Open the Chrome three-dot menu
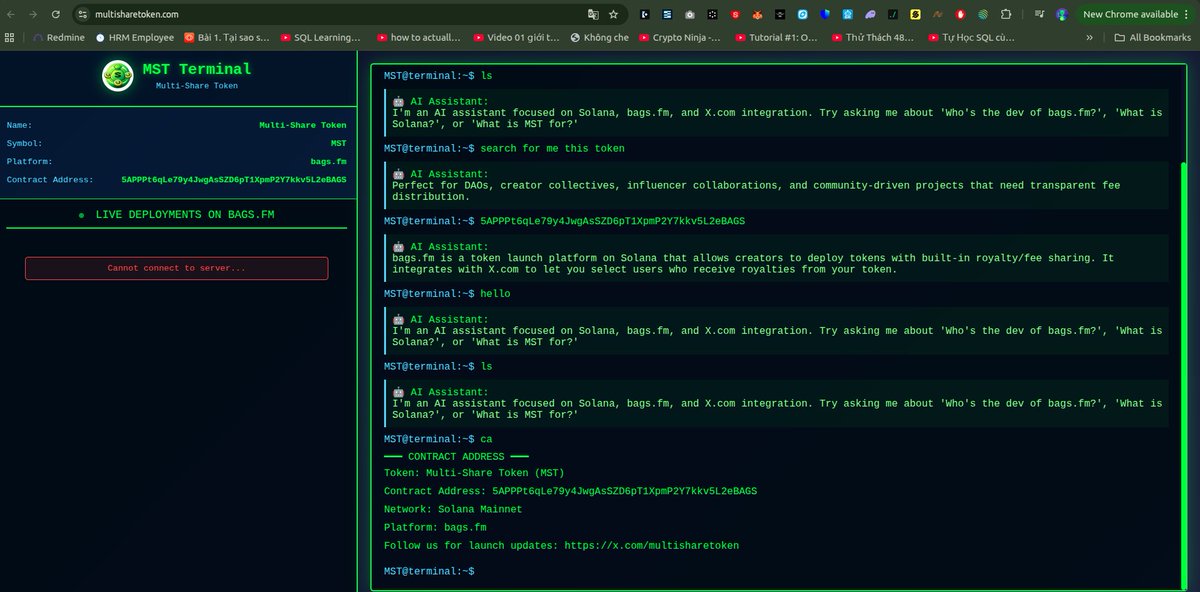Screen dimensions: 1200x592 (1186, 14)
